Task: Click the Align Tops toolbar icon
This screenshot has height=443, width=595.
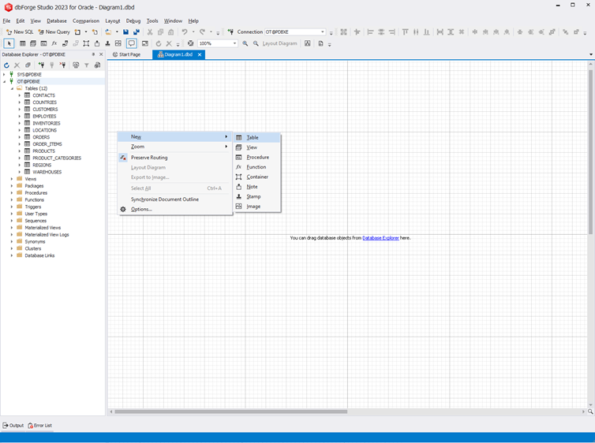Action: coord(405,32)
